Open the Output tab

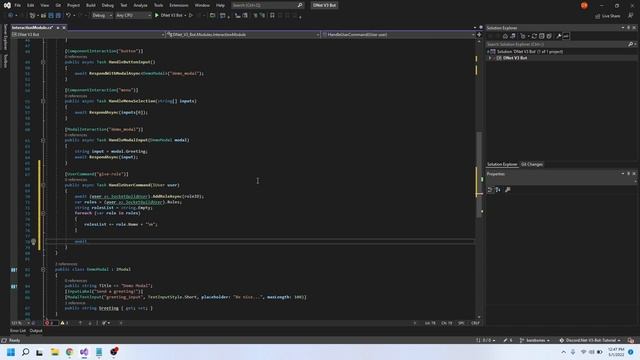[36, 331]
